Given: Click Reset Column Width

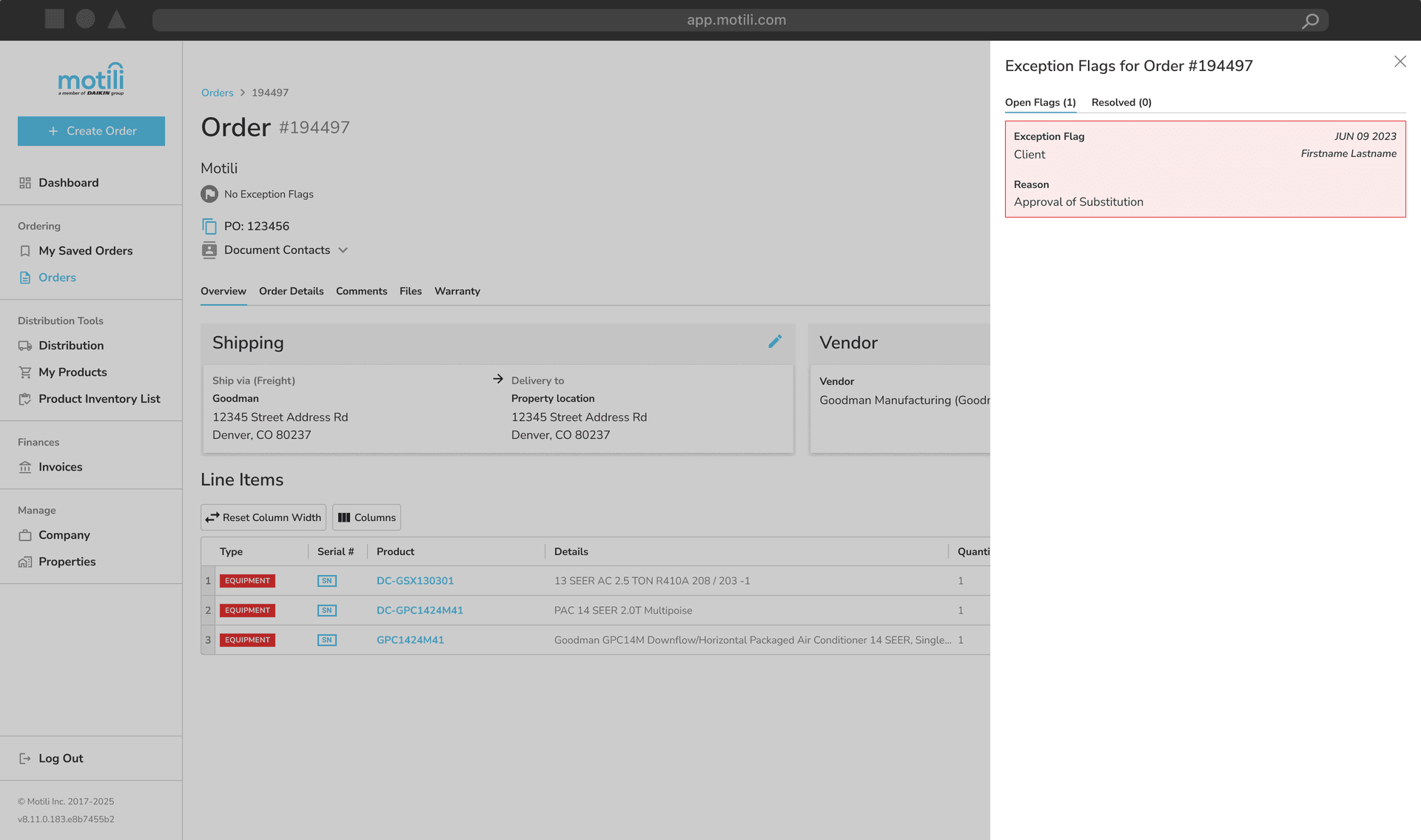Looking at the screenshot, I should coord(263,517).
